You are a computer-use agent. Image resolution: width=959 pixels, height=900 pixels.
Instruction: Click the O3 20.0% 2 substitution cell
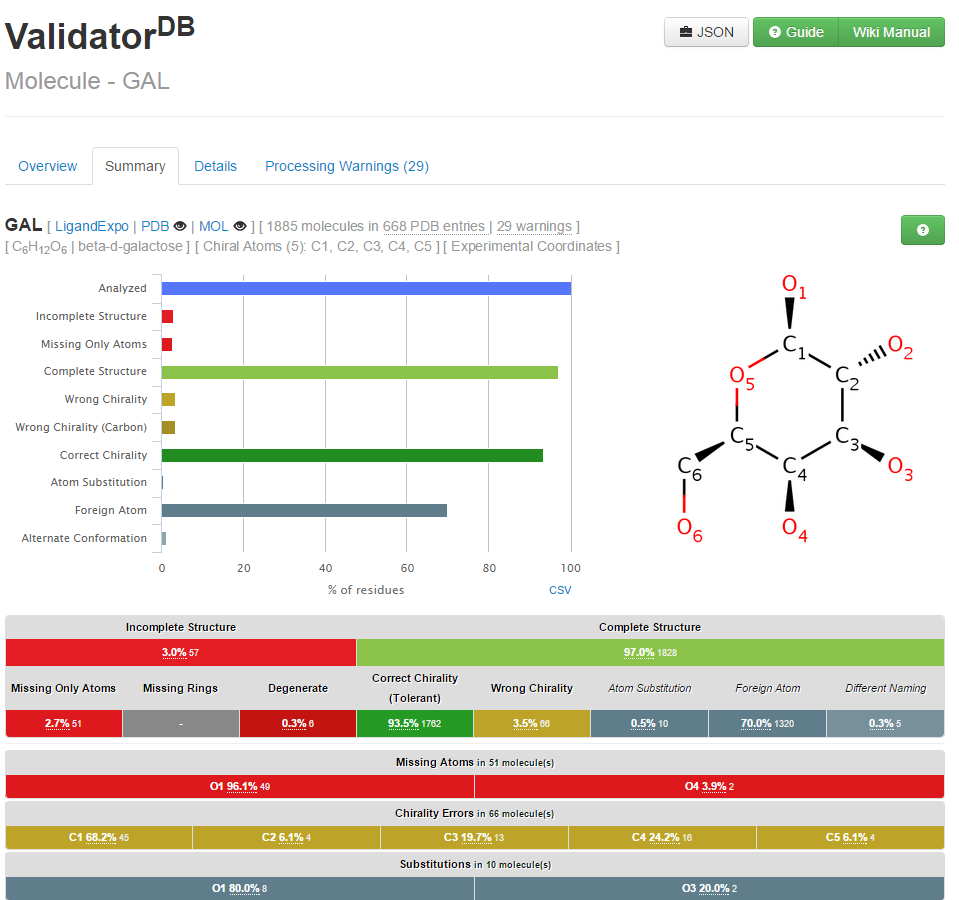tap(709, 888)
